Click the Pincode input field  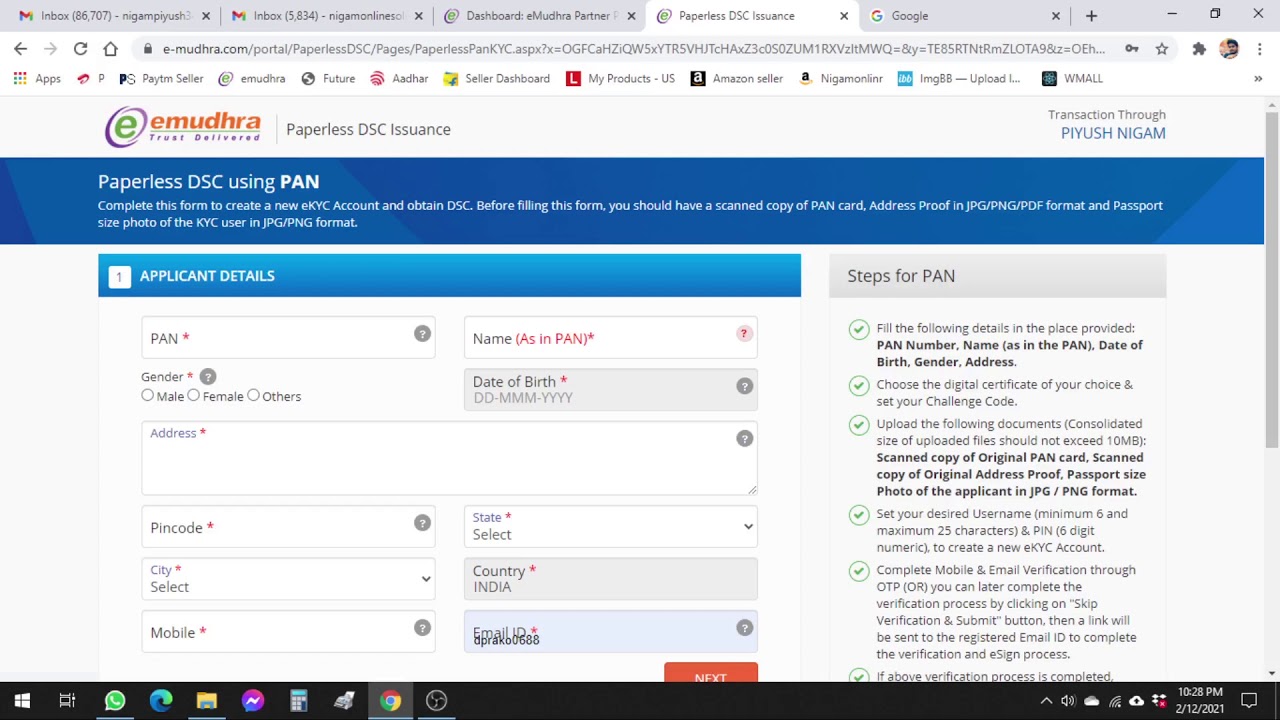288,527
